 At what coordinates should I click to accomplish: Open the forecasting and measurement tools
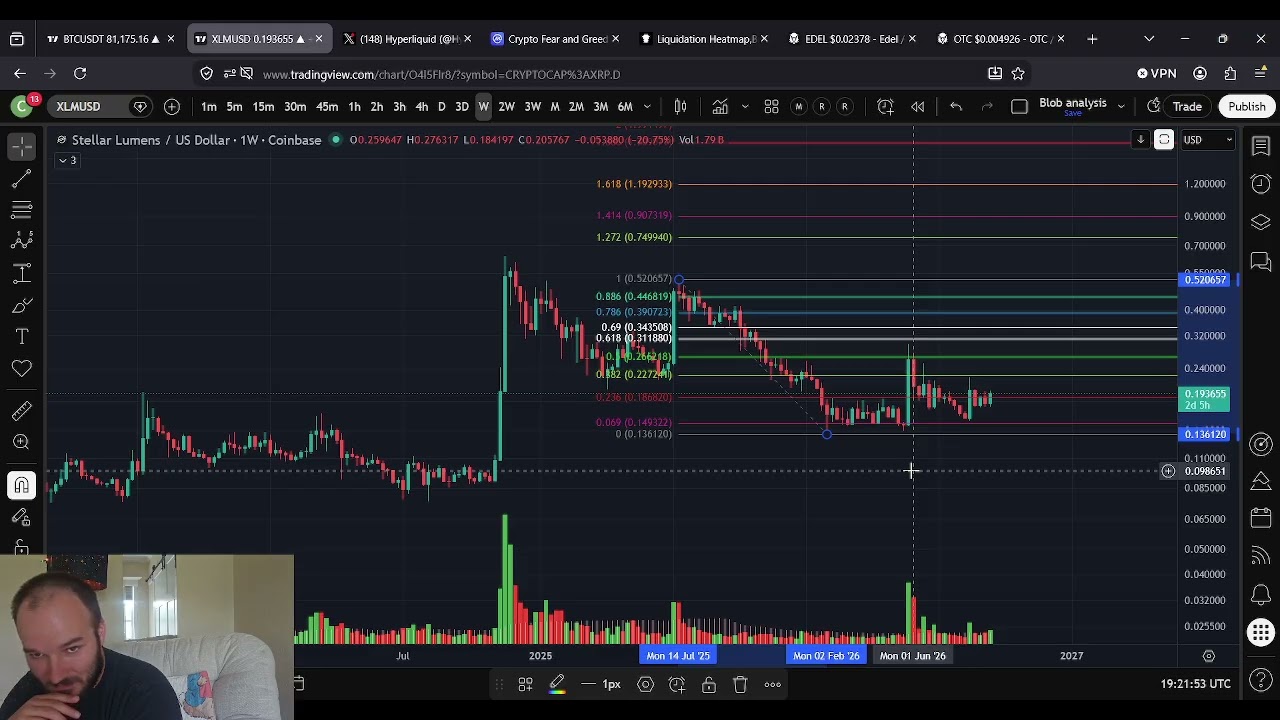[21, 273]
